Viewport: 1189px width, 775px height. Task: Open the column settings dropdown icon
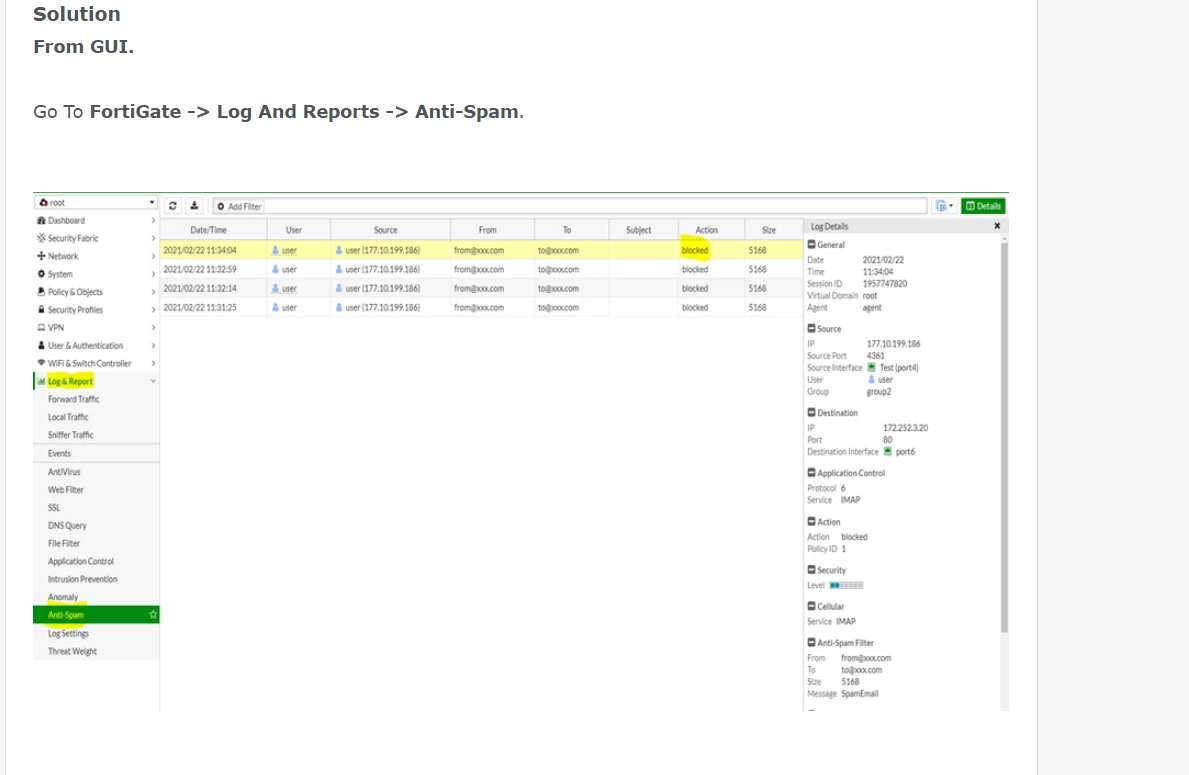944,206
